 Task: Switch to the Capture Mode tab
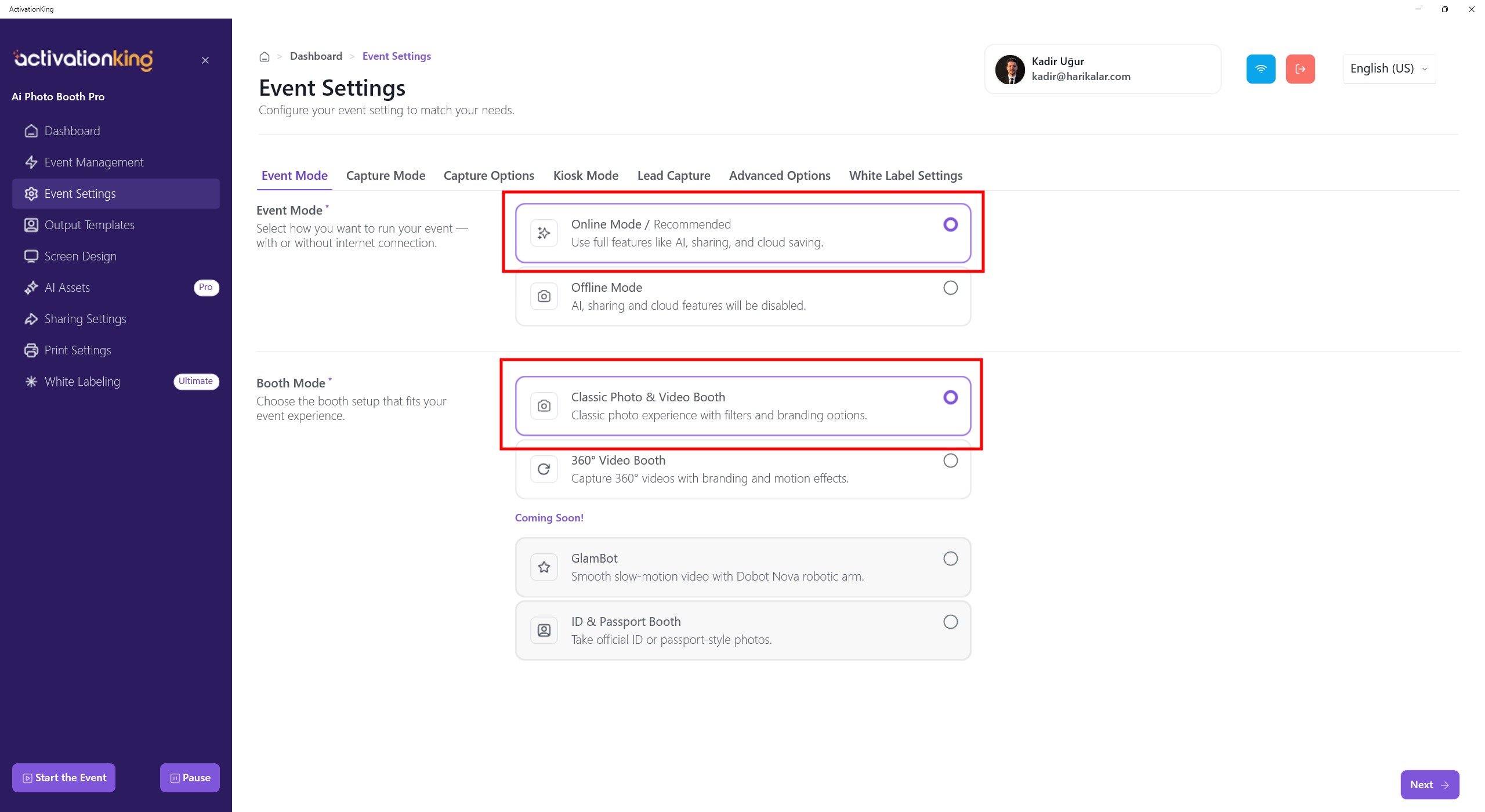coord(386,176)
